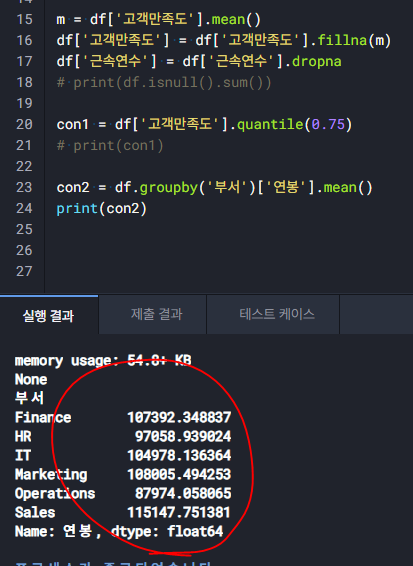Click the Marketing value 108005.494253

coord(179,475)
